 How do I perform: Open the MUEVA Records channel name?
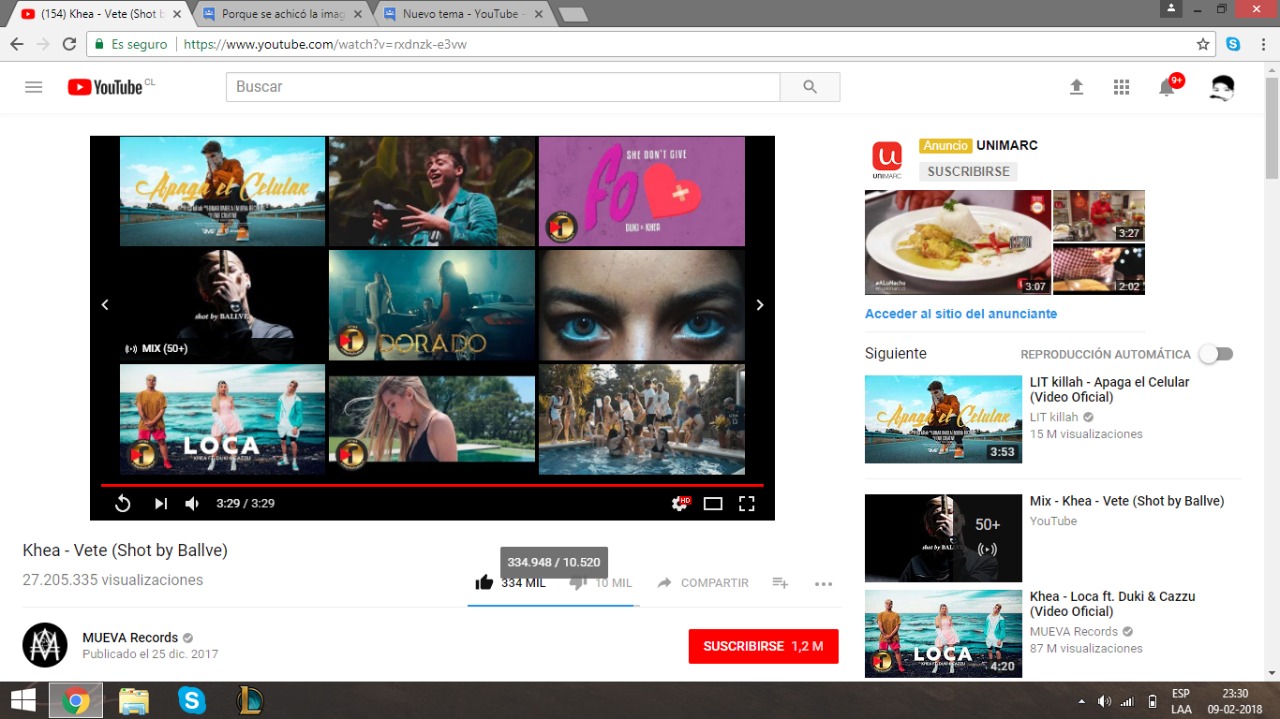tap(130, 638)
